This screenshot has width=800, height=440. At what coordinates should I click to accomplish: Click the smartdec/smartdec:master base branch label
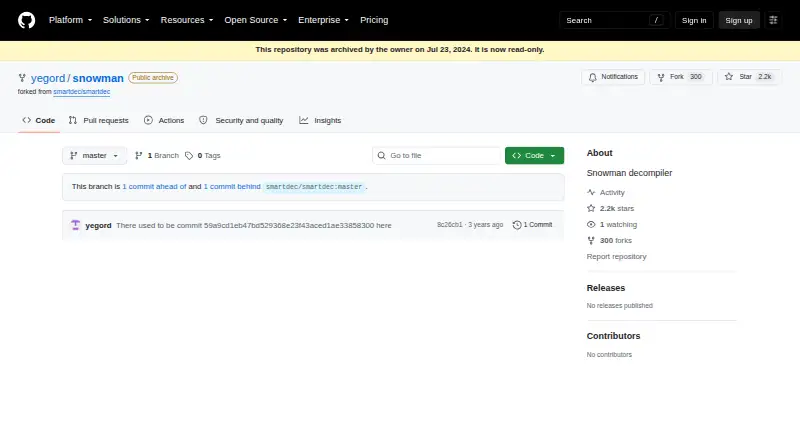(314, 187)
